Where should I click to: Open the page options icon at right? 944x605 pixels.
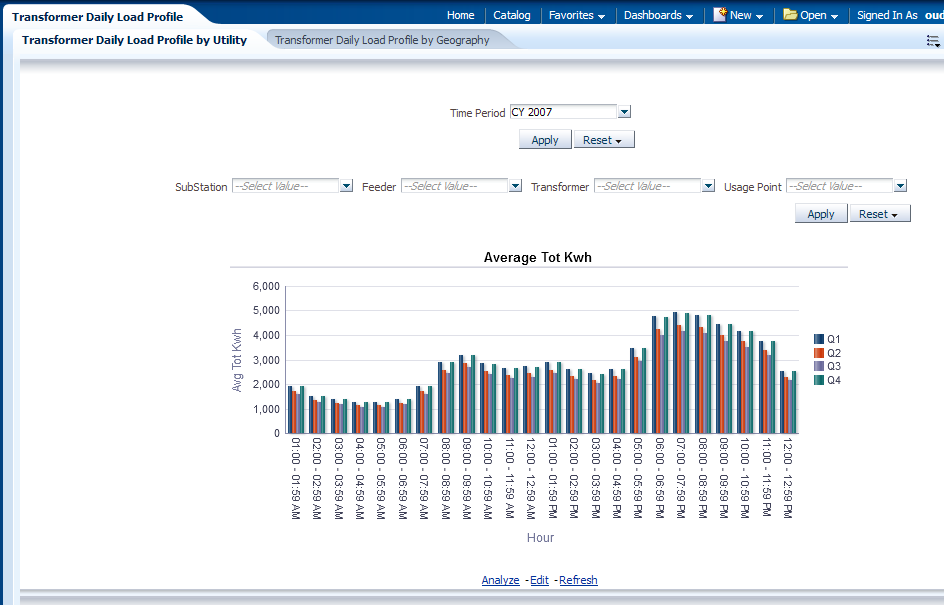pyautogui.click(x=933, y=41)
